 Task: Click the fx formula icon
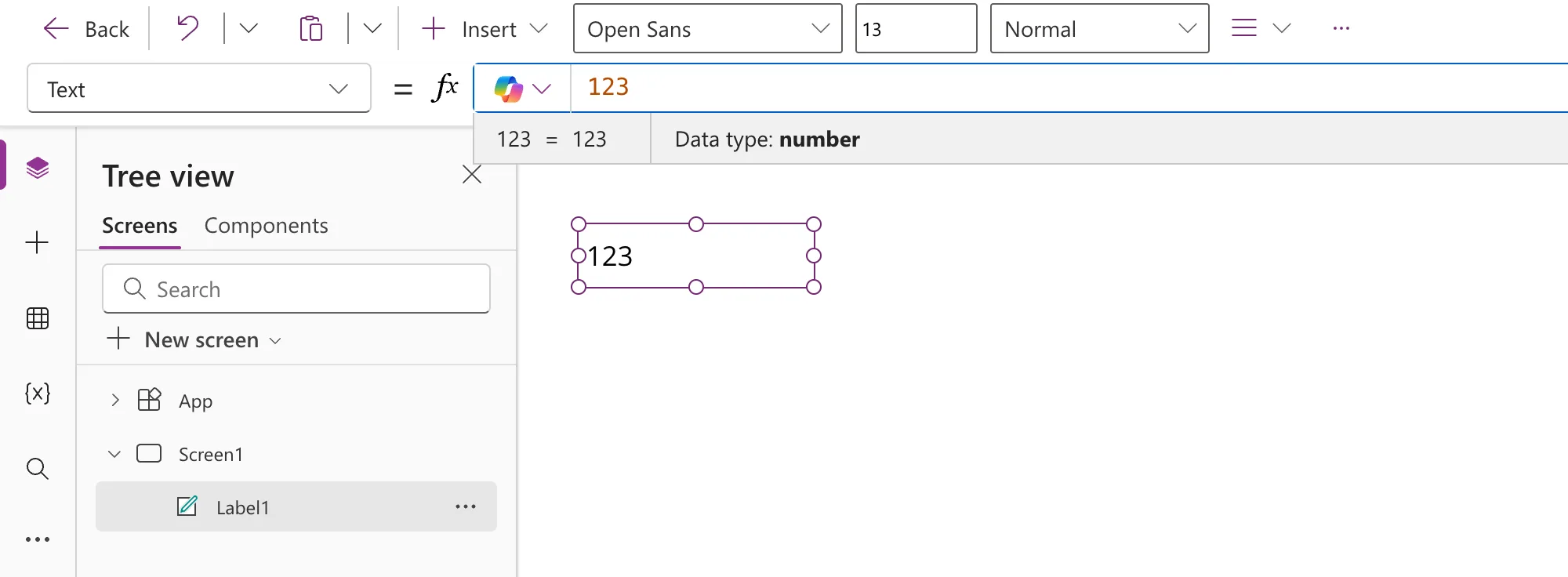(x=445, y=88)
